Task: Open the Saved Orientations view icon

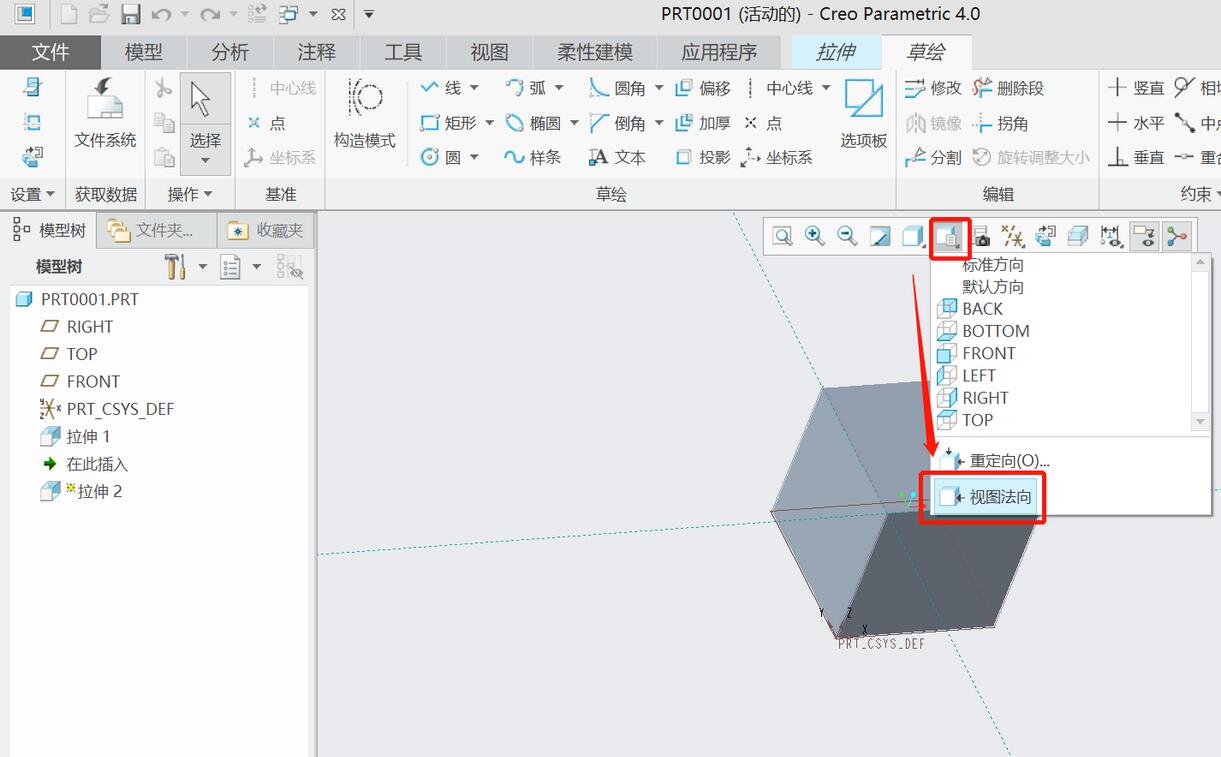Action: [x=947, y=236]
